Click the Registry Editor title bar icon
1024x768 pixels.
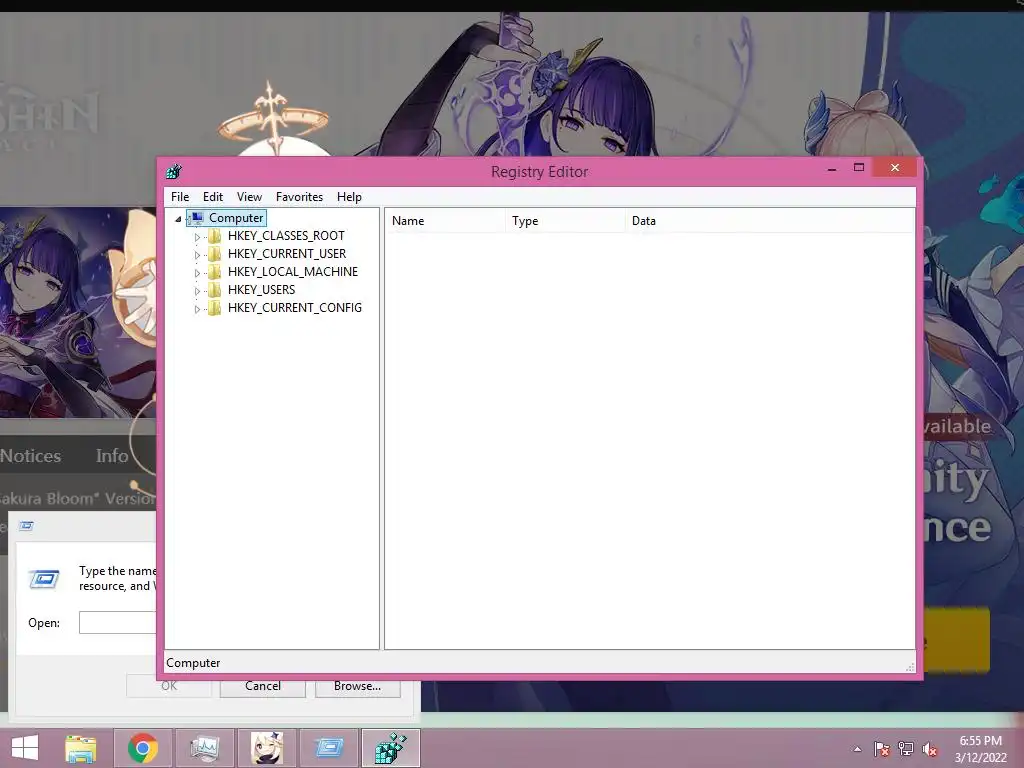coord(174,172)
